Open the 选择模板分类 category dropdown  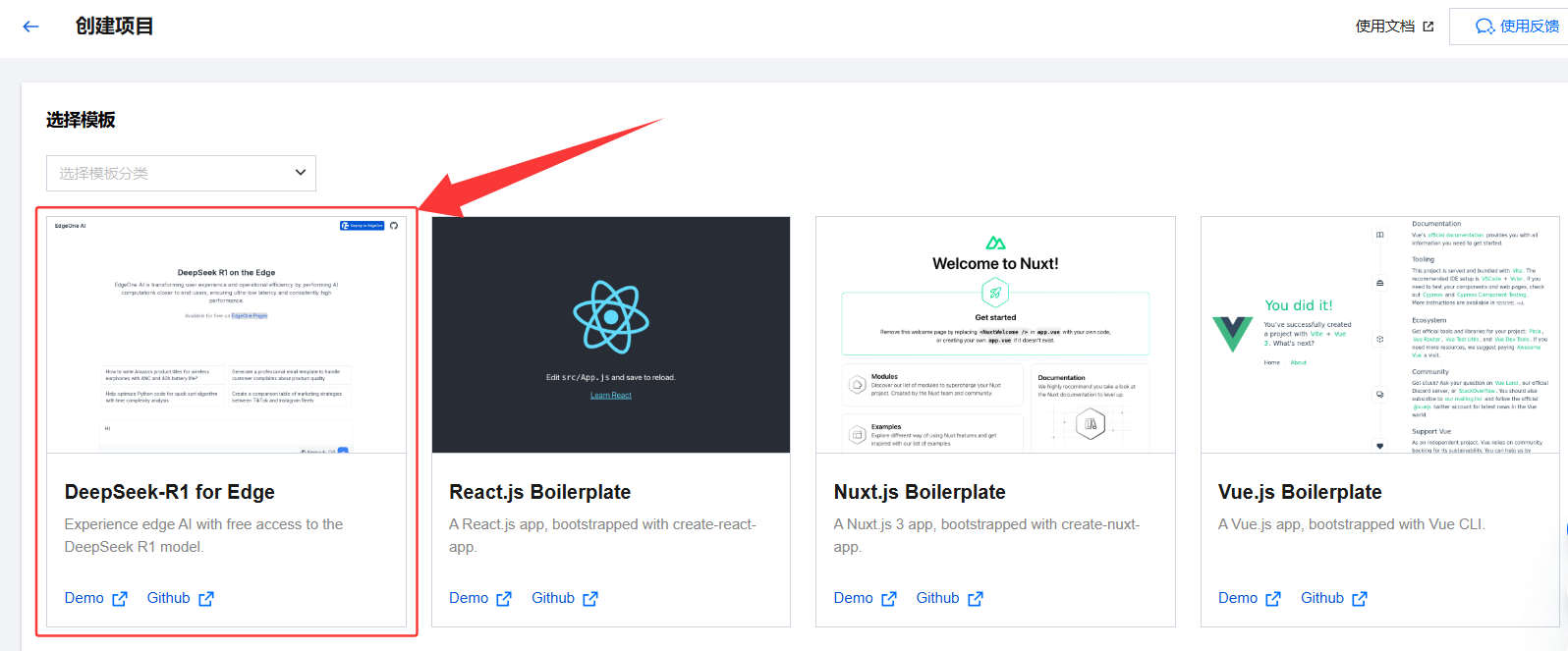click(181, 173)
